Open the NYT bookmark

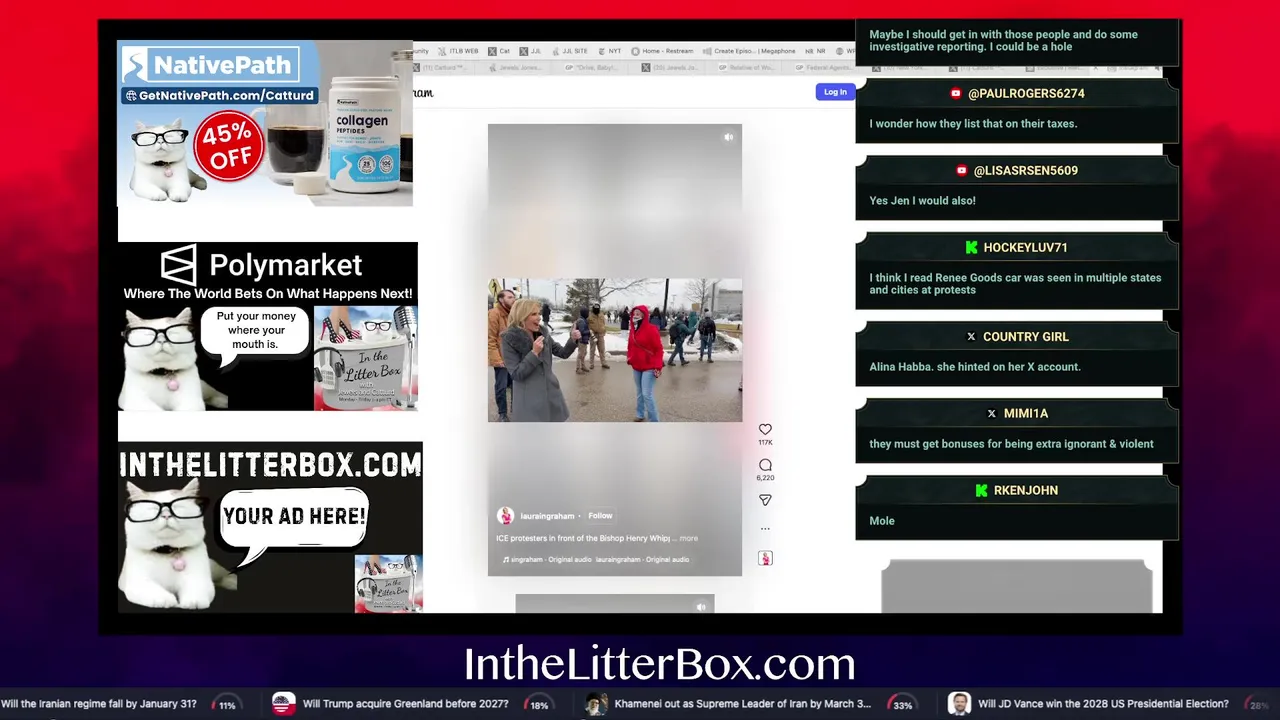coord(610,51)
